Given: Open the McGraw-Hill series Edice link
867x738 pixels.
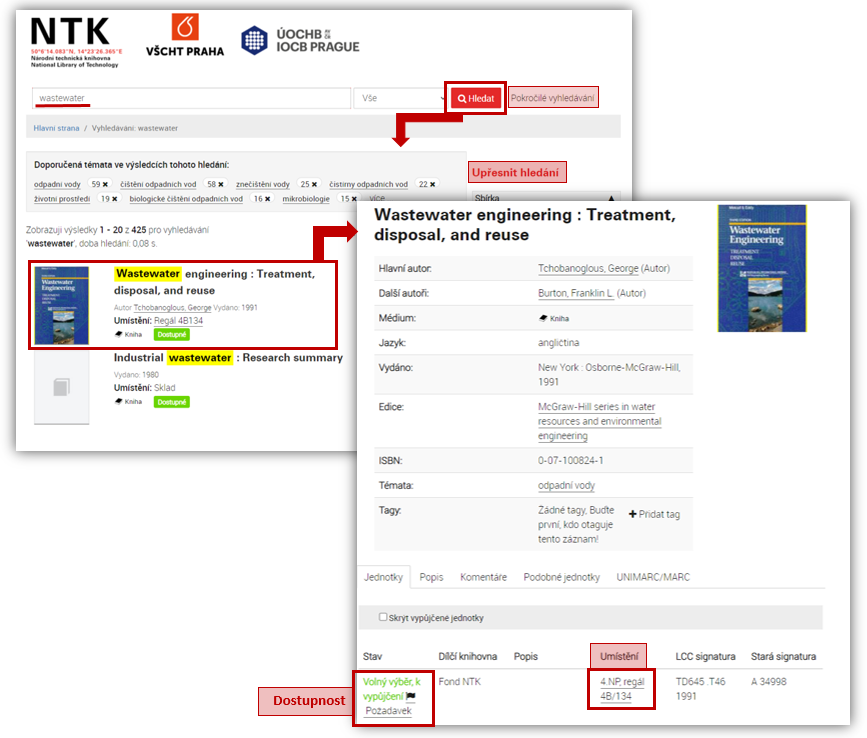Looking at the screenshot, I should 599,421.
